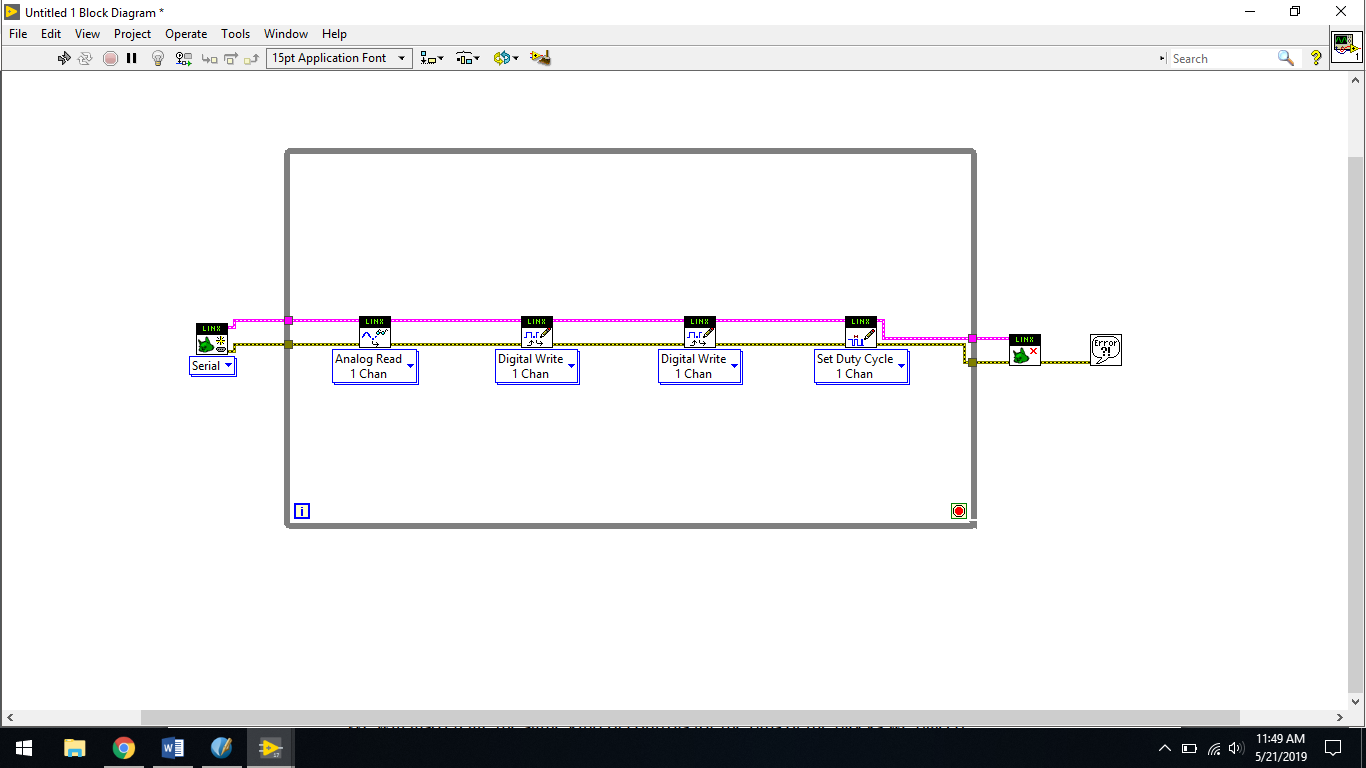Click the loop iteration terminal i

[302, 511]
